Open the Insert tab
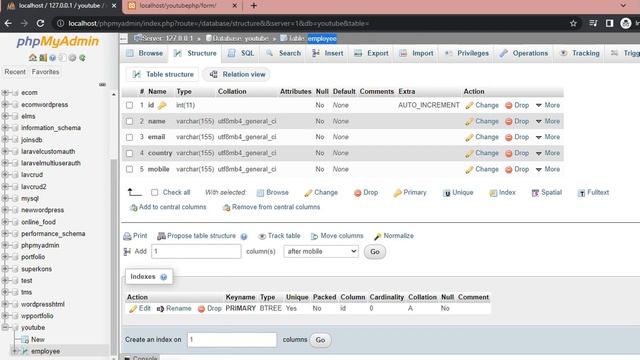This screenshot has height=360, width=640. coord(328,53)
